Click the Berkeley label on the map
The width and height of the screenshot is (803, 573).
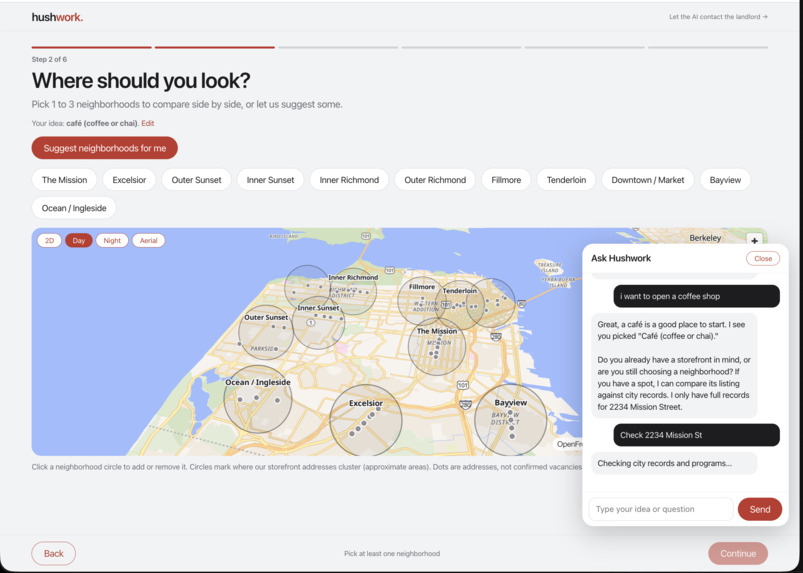point(705,238)
